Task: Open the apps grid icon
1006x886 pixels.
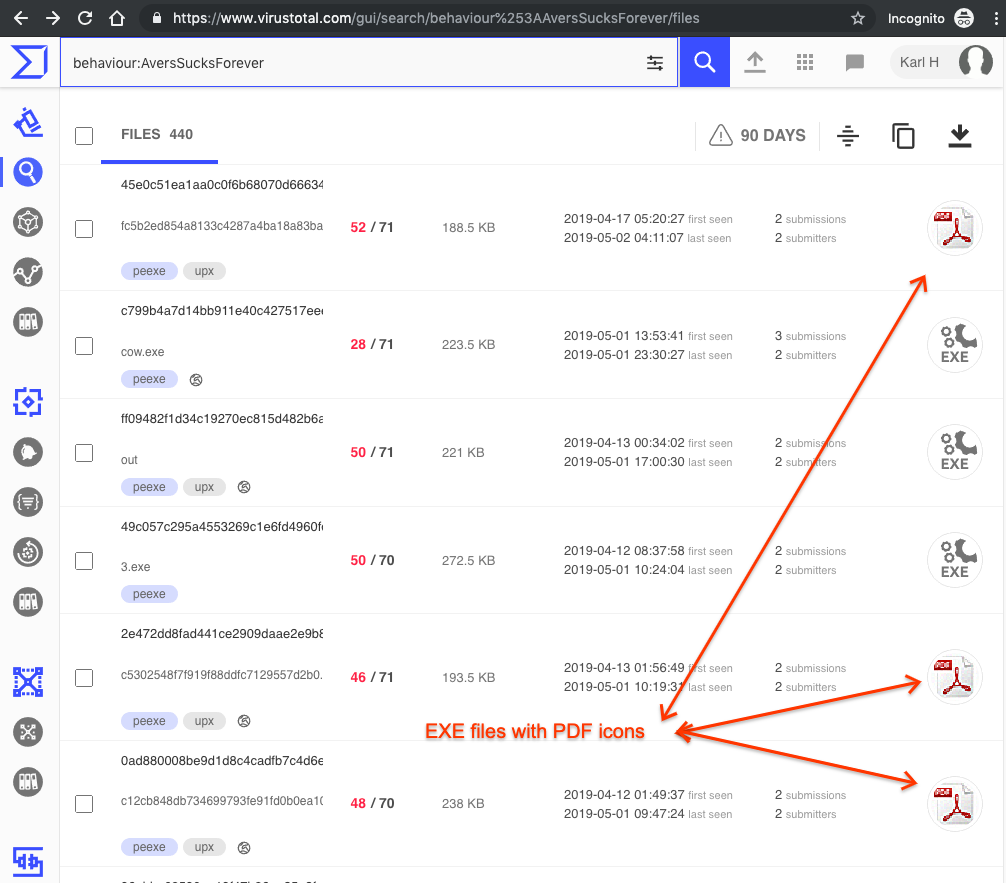Action: tap(805, 62)
